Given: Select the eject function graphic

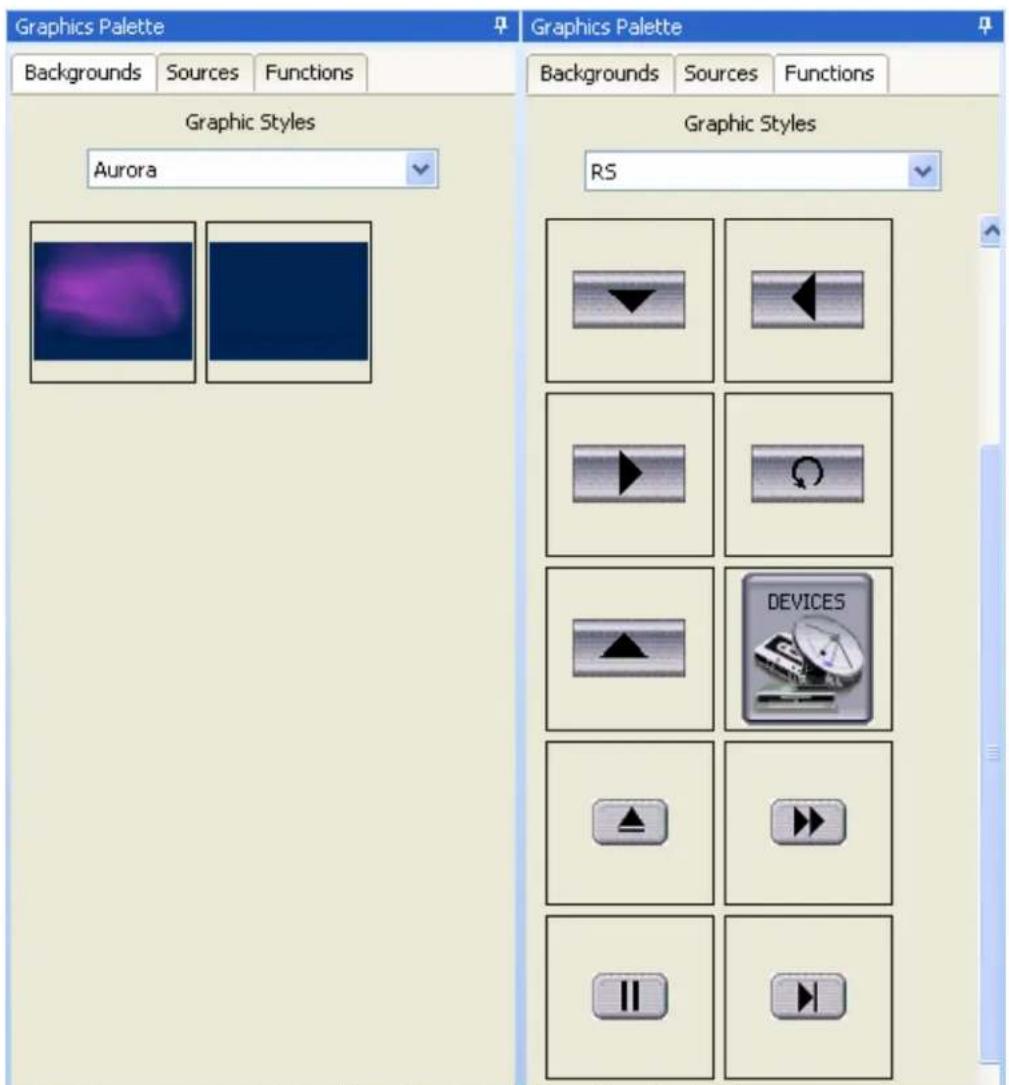Looking at the screenshot, I should pos(628,823).
